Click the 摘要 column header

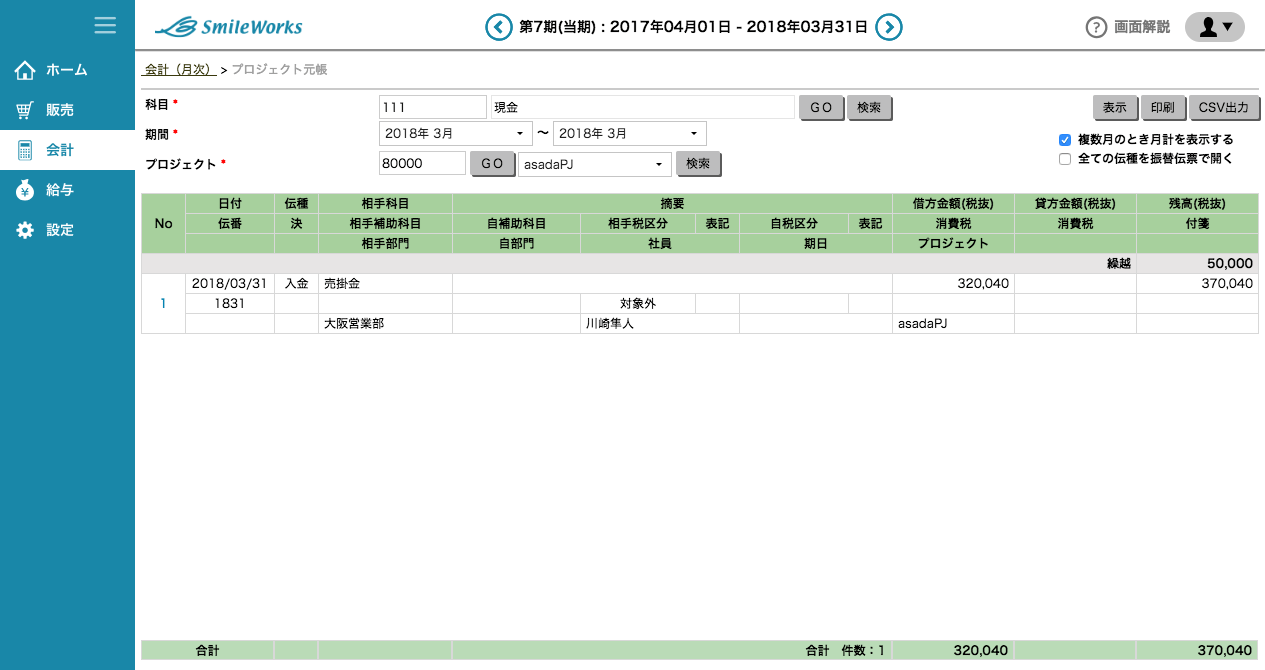point(672,203)
